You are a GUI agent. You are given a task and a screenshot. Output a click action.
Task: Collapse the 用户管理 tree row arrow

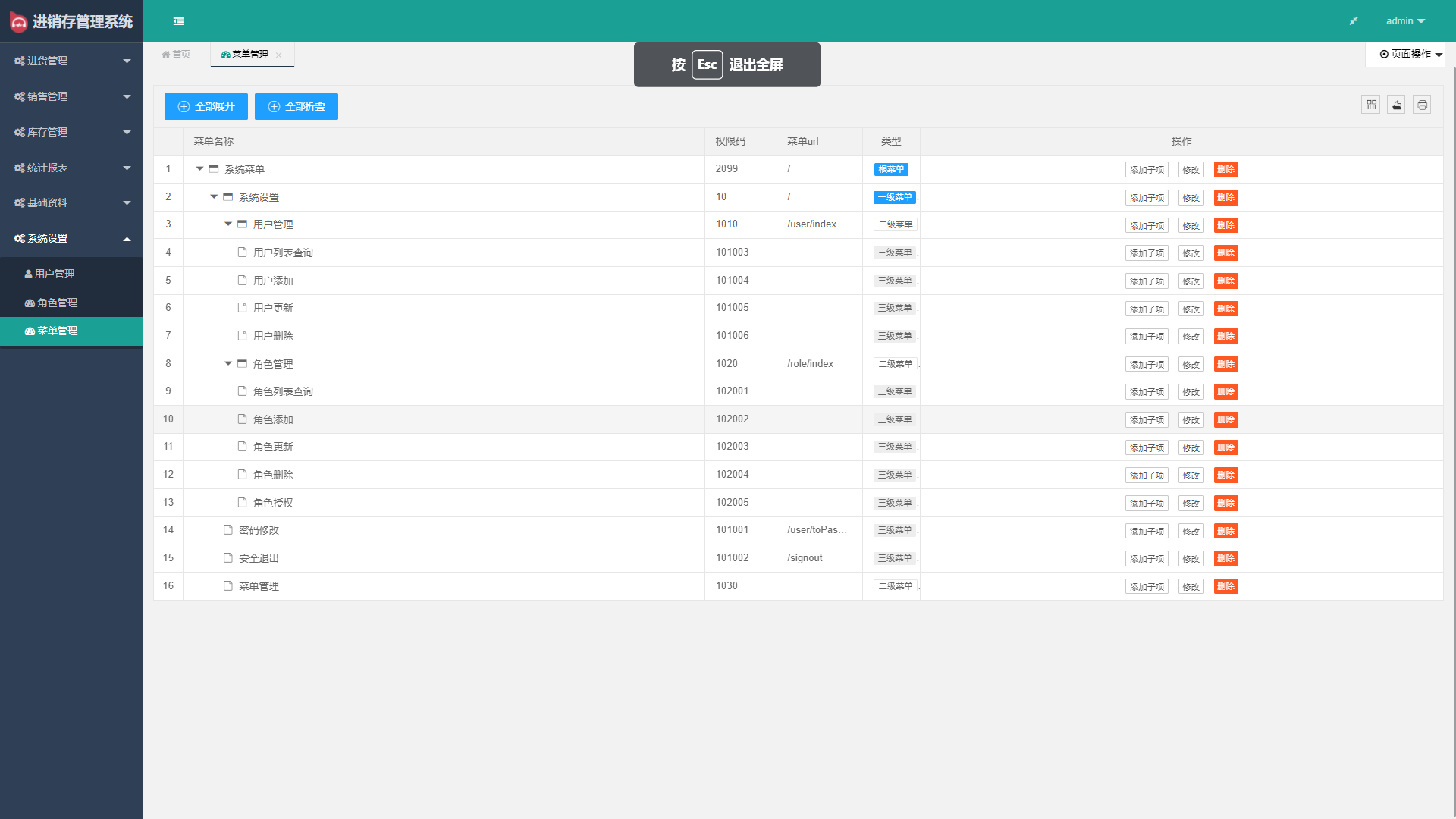(x=228, y=224)
